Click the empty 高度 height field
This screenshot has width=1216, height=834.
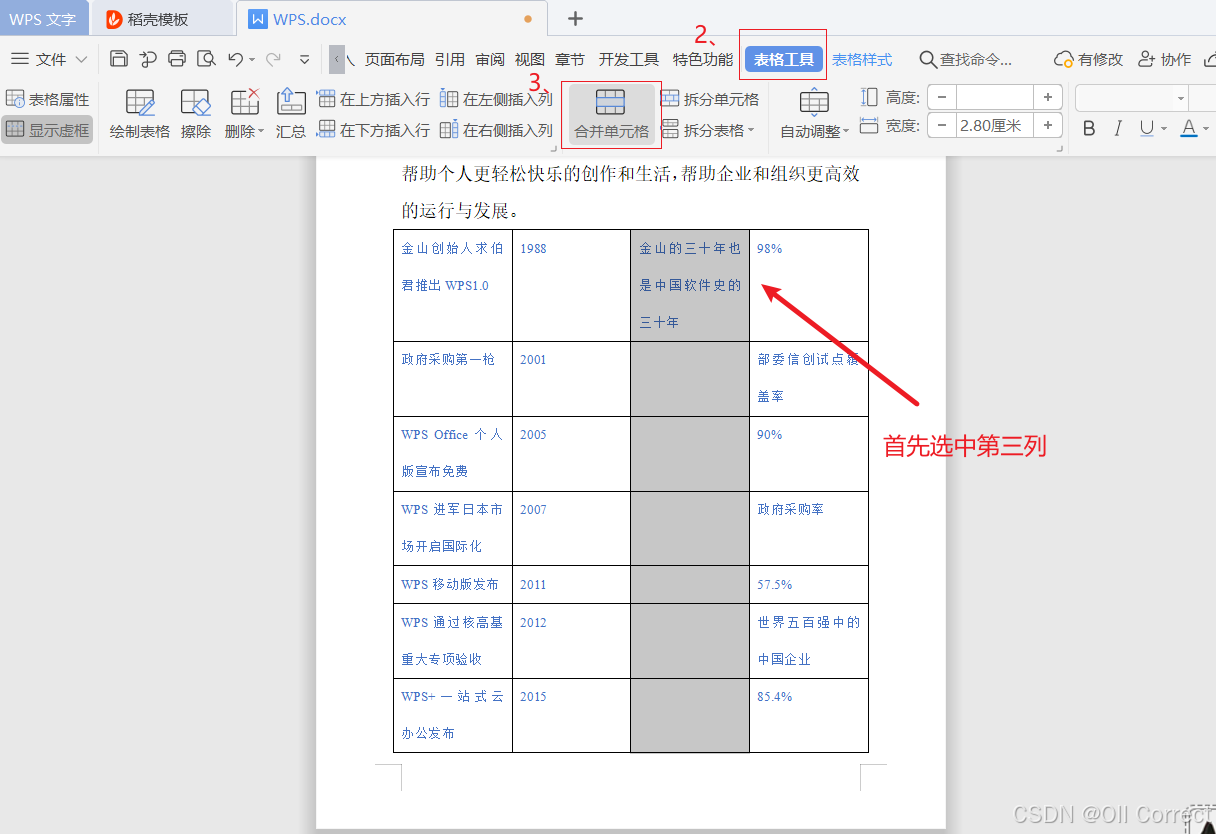click(994, 97)
